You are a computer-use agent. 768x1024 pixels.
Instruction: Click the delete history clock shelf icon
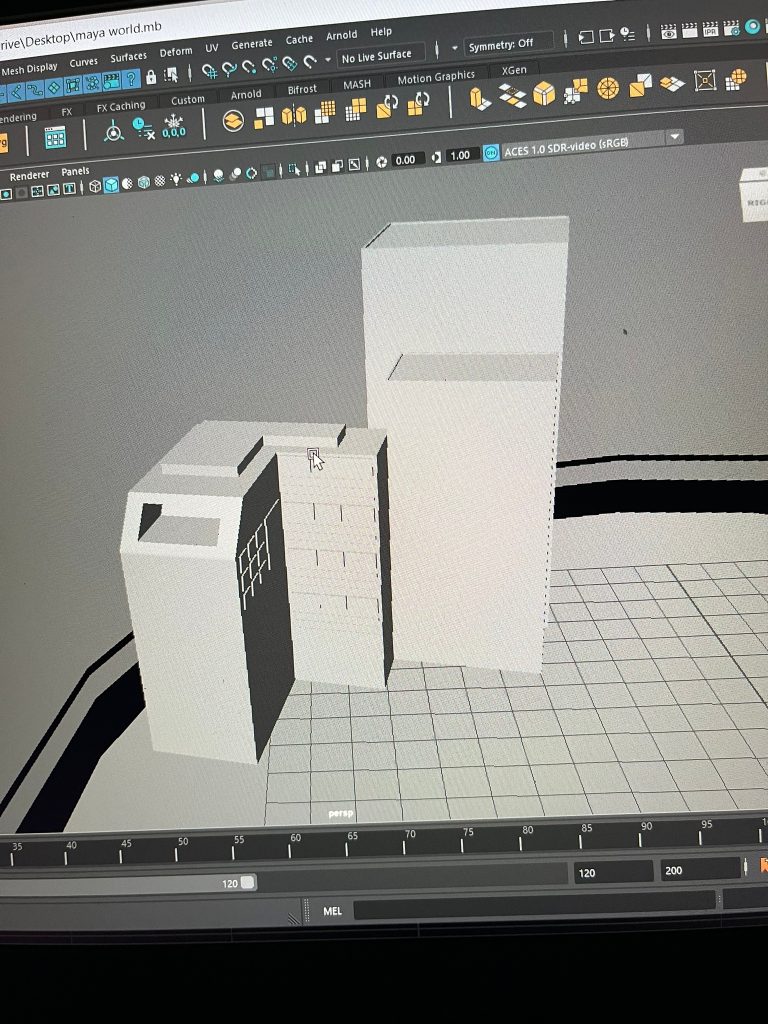143,127
